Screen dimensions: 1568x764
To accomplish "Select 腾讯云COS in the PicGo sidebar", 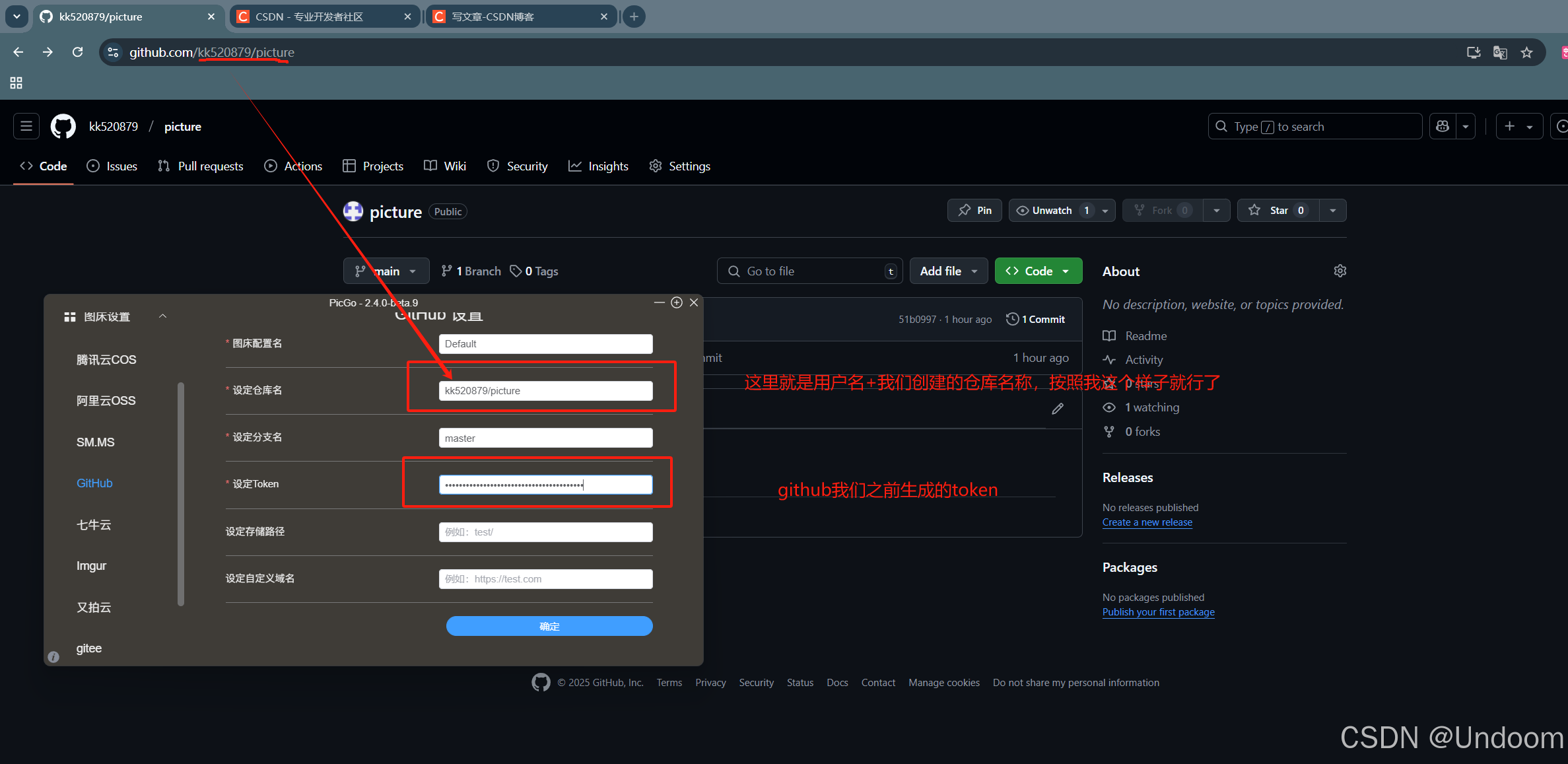I will tap(106, 360).
